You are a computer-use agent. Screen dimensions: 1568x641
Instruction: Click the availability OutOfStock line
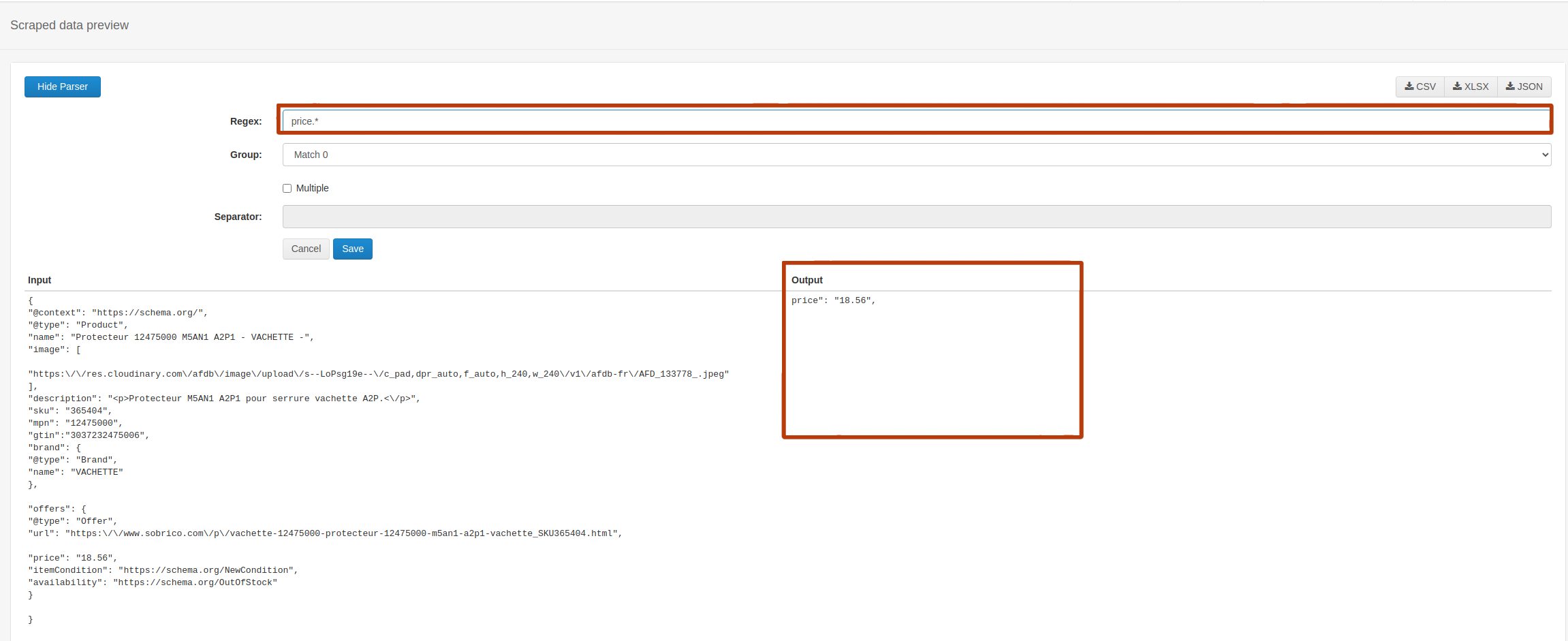point(153,582)
